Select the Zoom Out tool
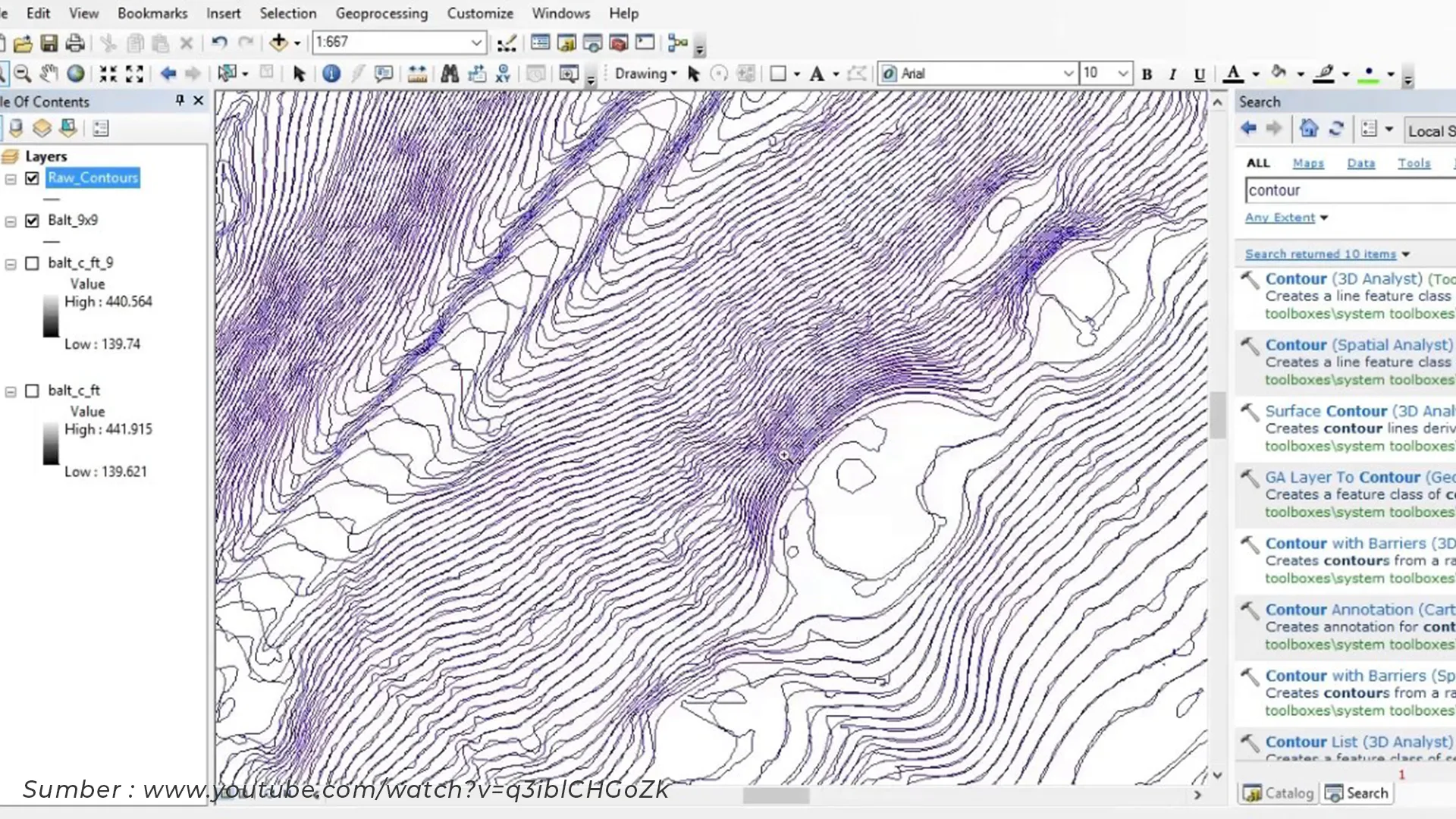 (23, 74)
